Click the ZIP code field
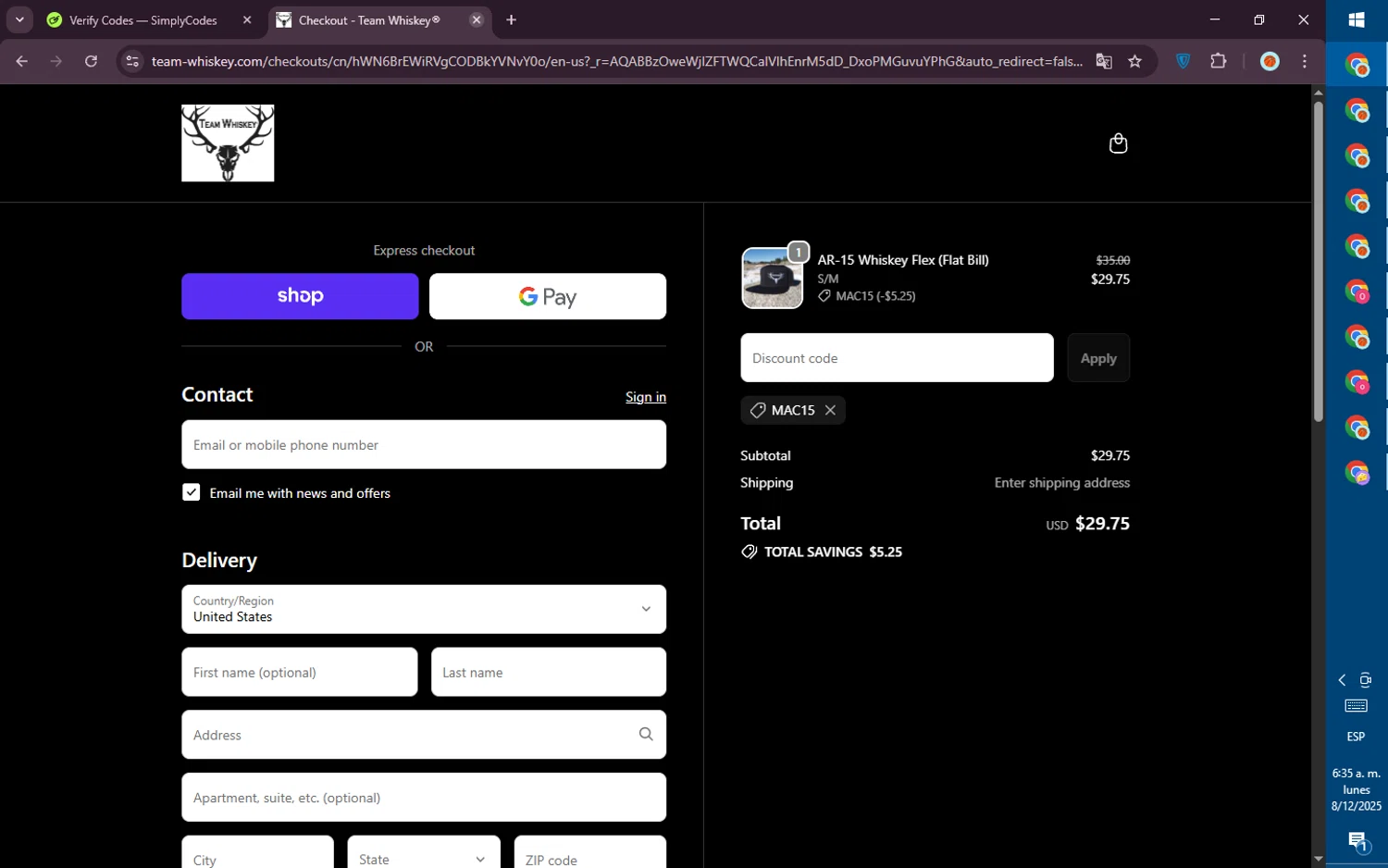 [589, 859]
